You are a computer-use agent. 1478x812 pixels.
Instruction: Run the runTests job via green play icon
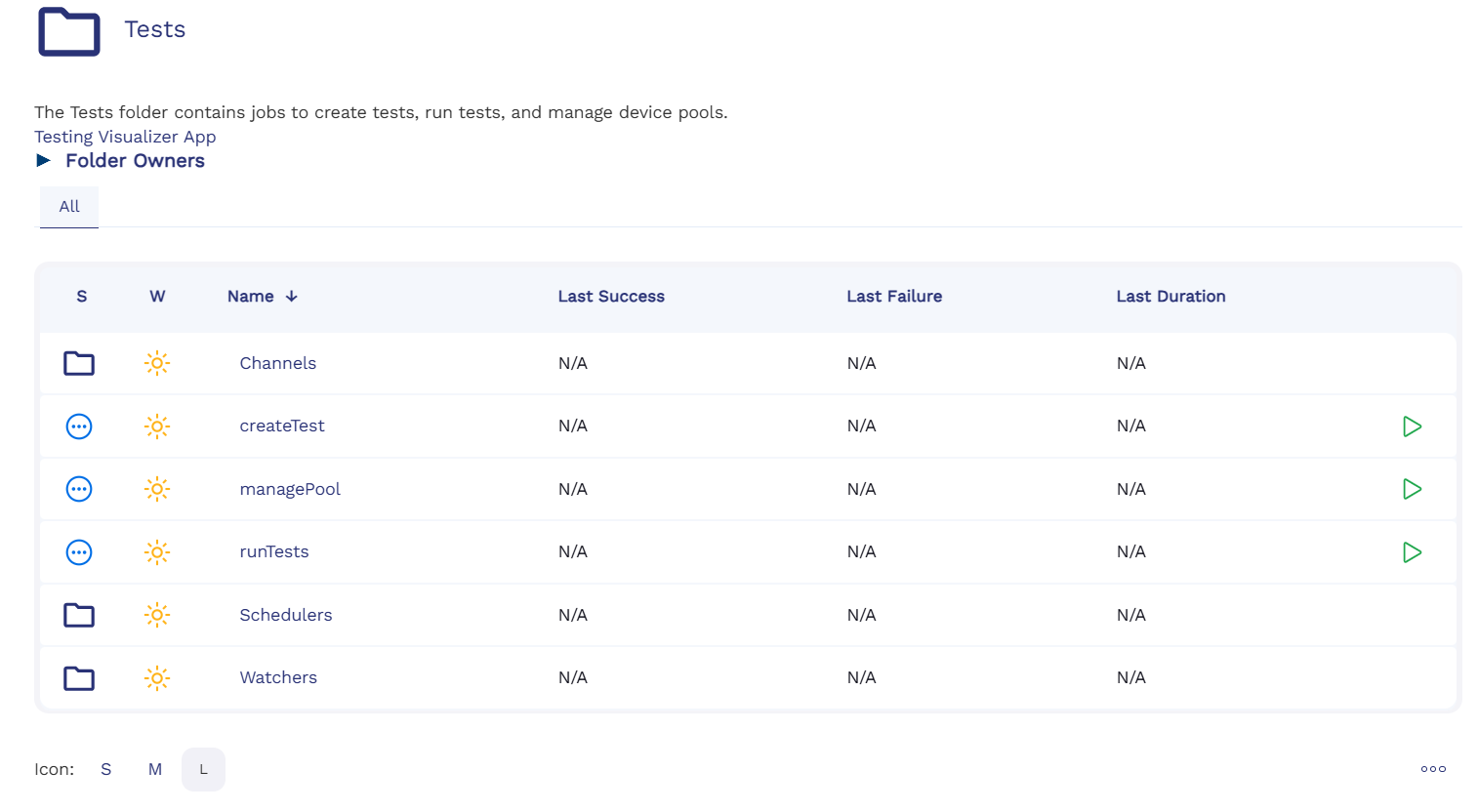coord(1412,552)
